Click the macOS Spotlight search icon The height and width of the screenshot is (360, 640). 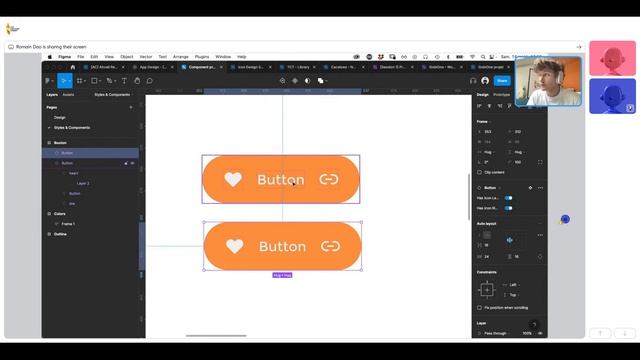pyautogui.click(x=483, y=57)
